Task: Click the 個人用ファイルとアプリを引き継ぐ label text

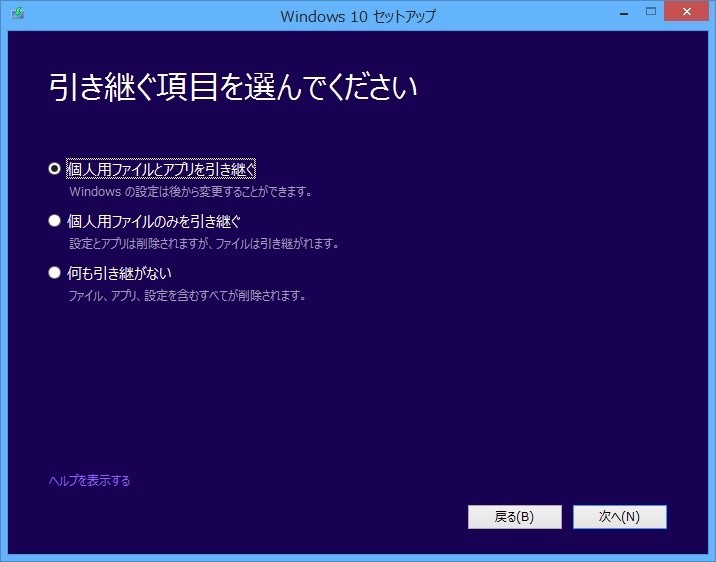Action: [x=161, y=169]
